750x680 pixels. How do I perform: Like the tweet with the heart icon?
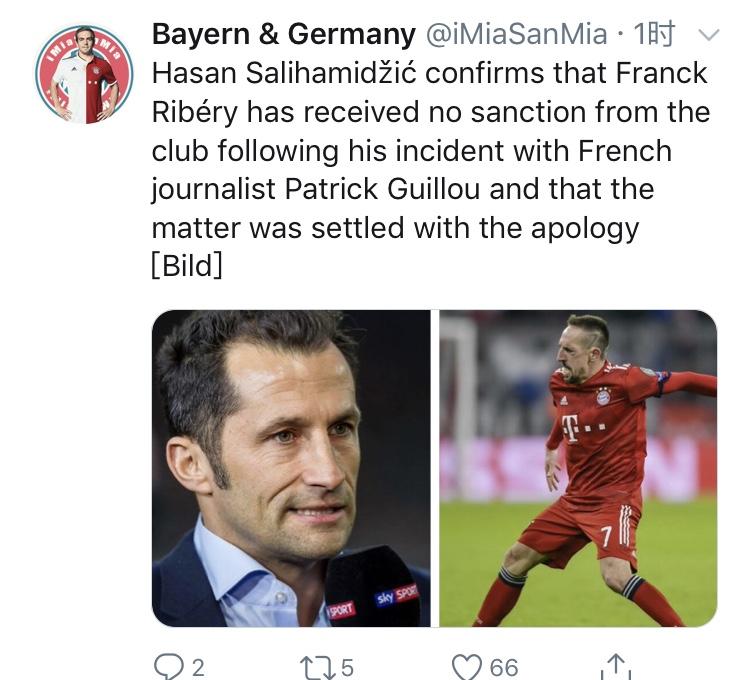click(x=467, y=667)
